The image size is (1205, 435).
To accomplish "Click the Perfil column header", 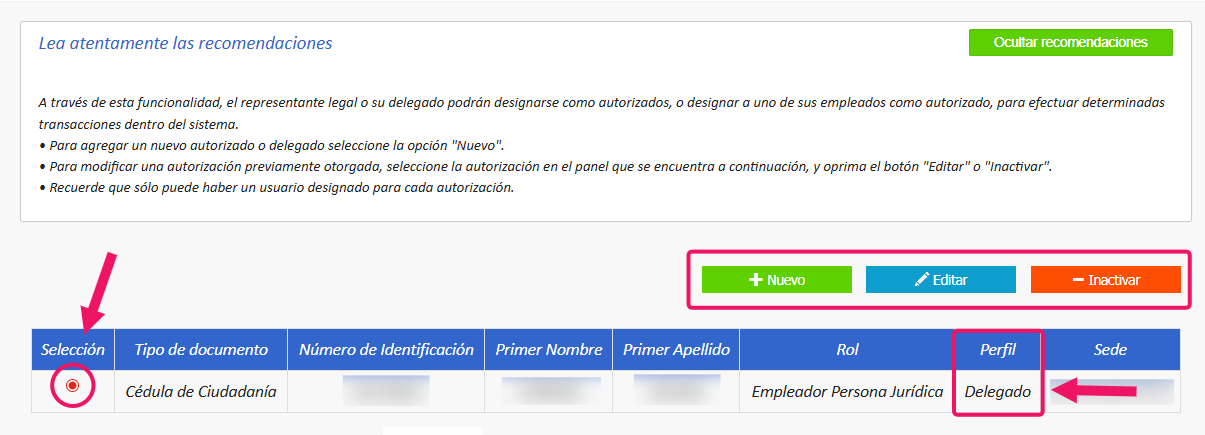I will coord(997,349).
